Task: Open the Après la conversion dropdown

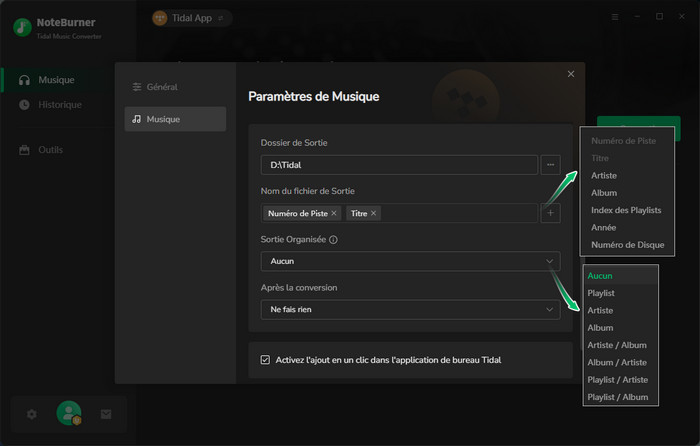Action: click(x=409, y=310)
